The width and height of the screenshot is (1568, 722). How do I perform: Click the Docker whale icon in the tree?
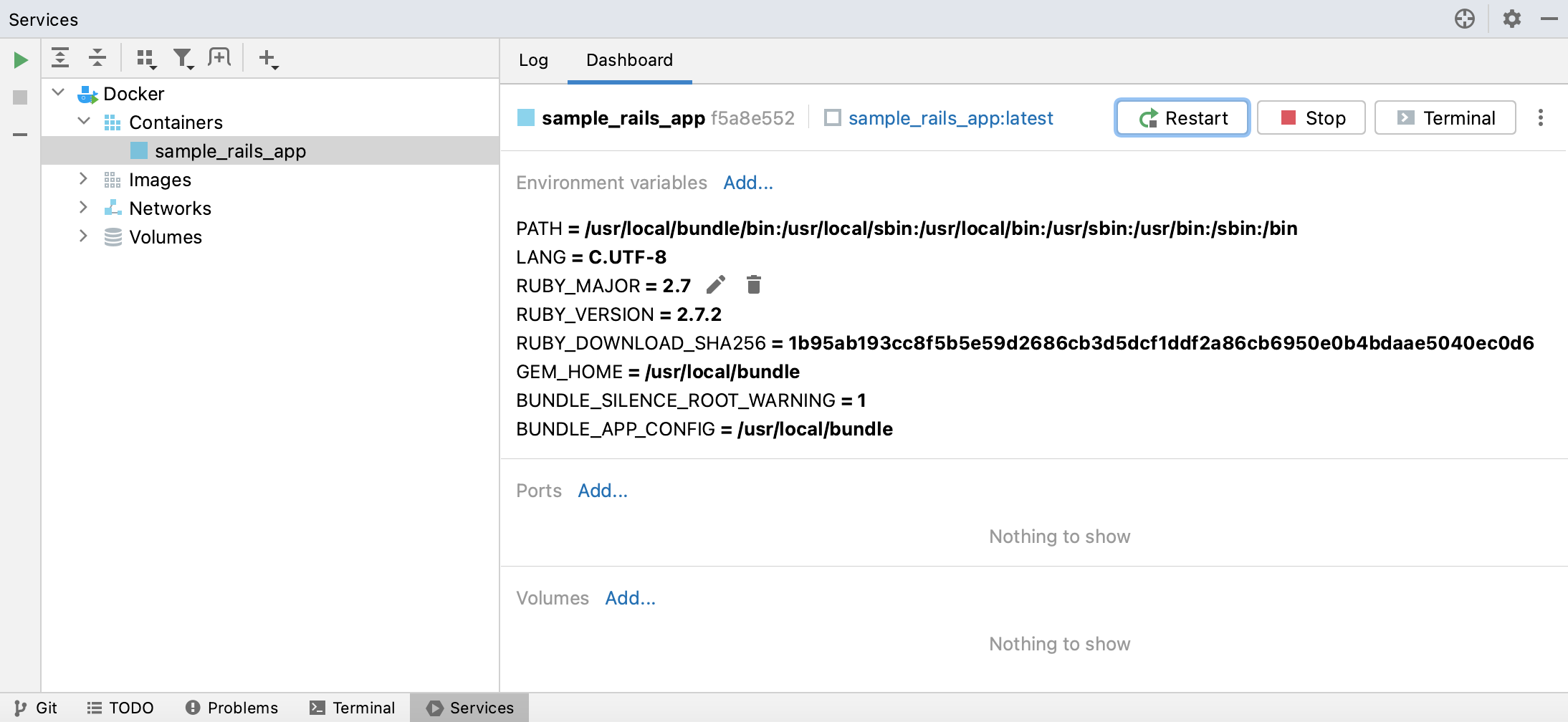[87, 93]
